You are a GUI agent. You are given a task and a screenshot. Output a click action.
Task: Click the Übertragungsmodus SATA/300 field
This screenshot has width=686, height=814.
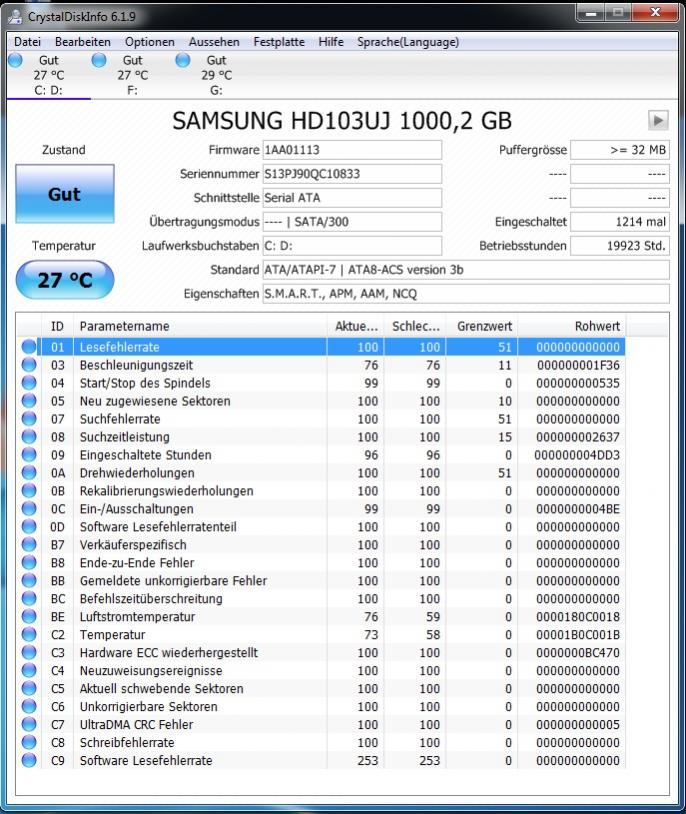pyautogui.click(x=352, y=222)
